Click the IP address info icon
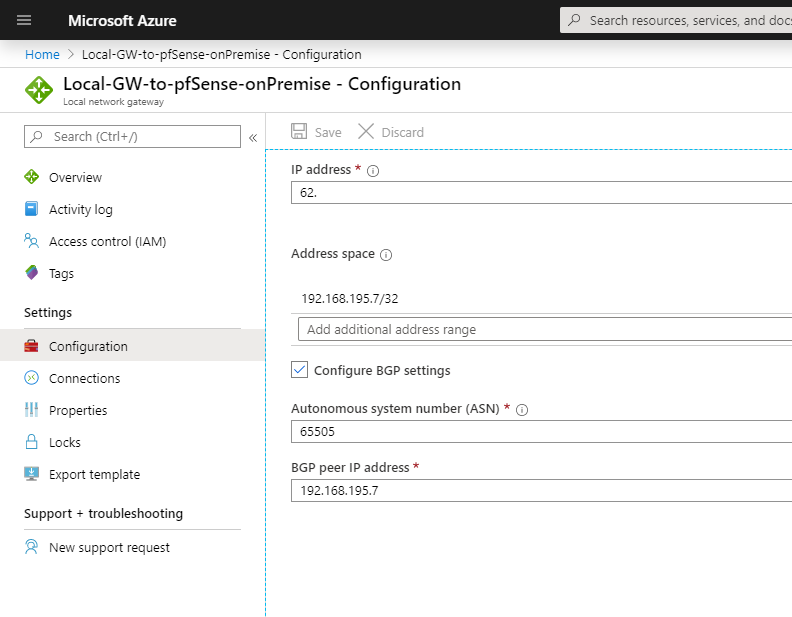The image size is (792, 617). point(373,171)
